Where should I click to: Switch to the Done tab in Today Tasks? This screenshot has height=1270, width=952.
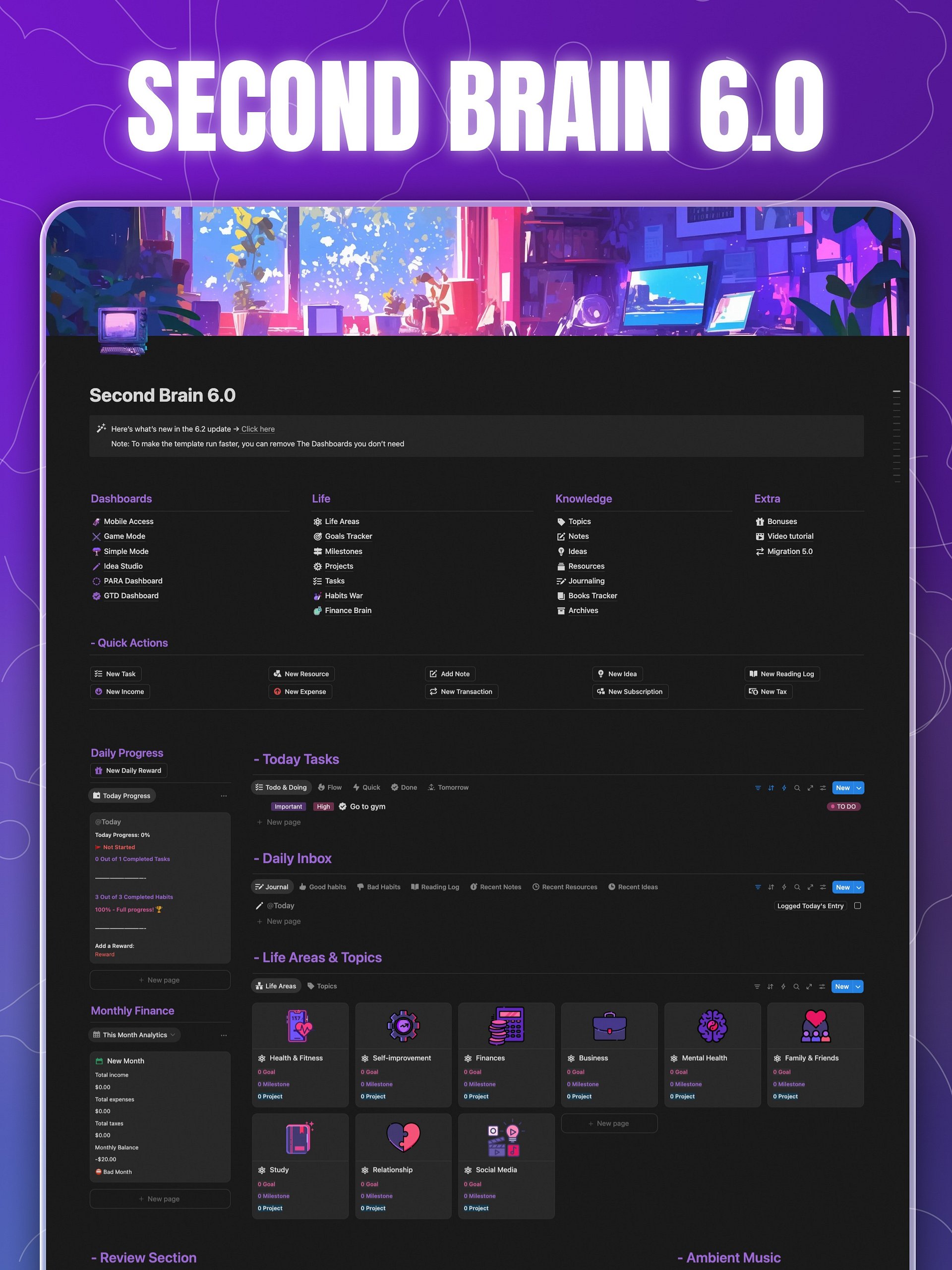404,787
